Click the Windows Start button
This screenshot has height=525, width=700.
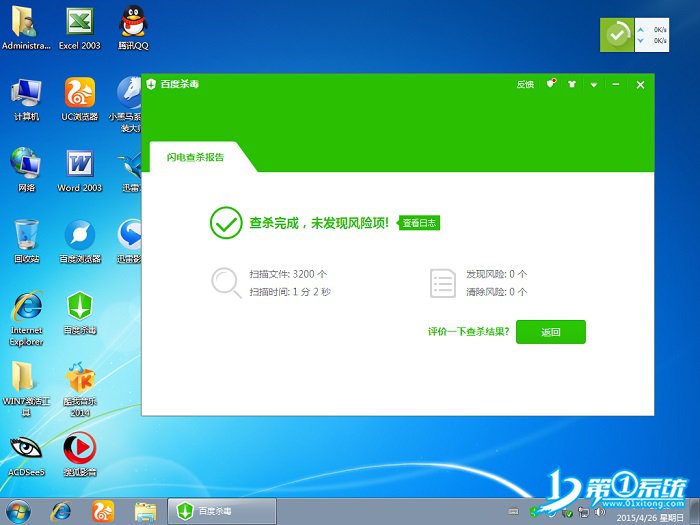click(x=20, y=510)
